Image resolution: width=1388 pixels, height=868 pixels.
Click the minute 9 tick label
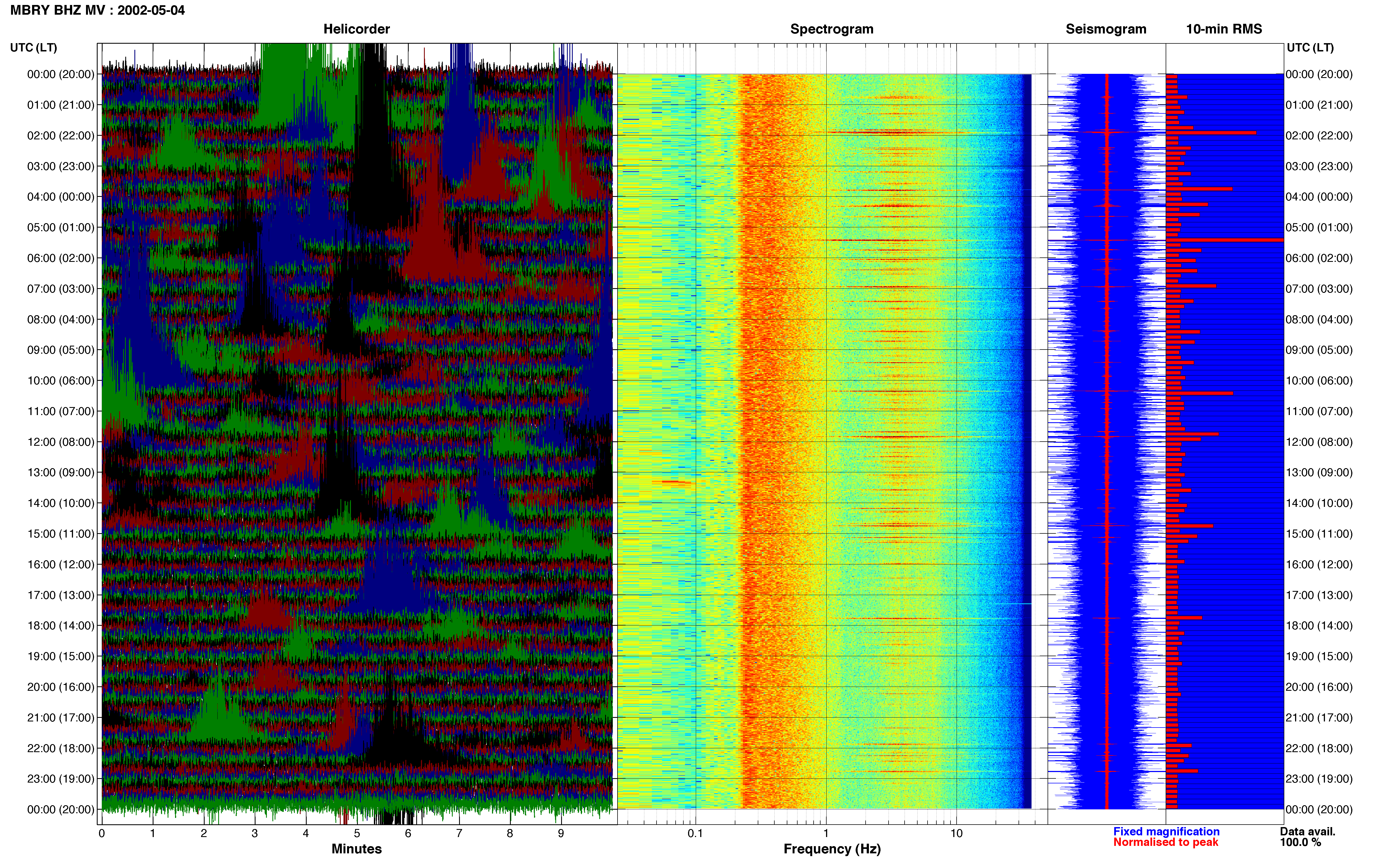tap(561, 833)
